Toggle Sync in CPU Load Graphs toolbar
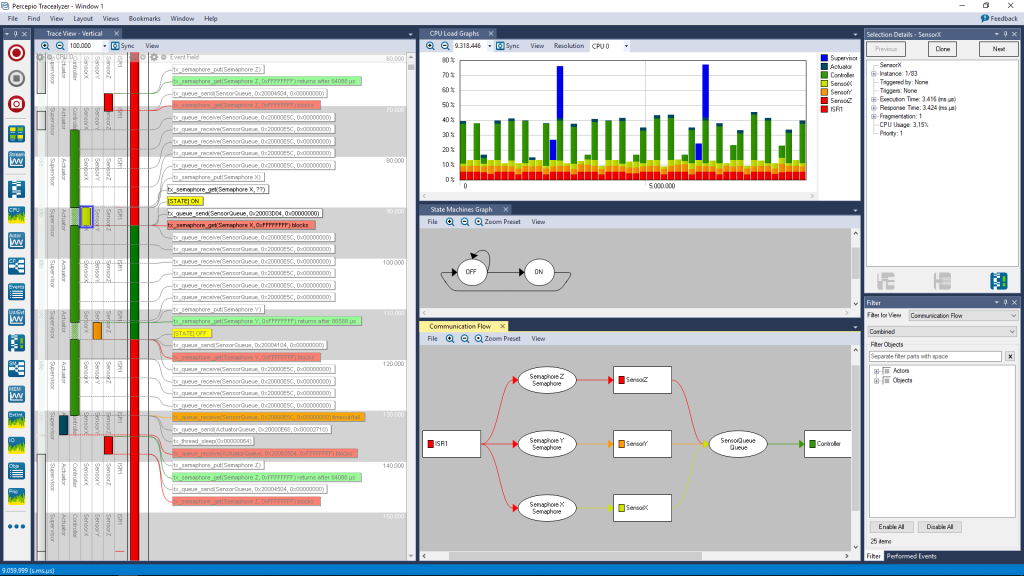The image size is (1024, 576). coord(508,46)
